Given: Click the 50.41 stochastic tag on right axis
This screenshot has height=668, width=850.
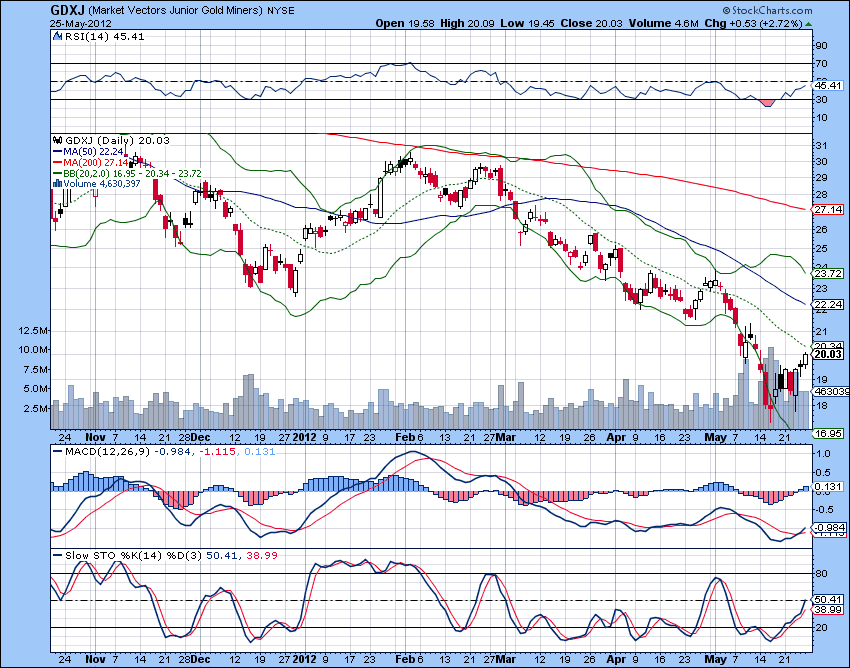Looking at the screenshot, I should pyautogui.click(x=829, y=600).
